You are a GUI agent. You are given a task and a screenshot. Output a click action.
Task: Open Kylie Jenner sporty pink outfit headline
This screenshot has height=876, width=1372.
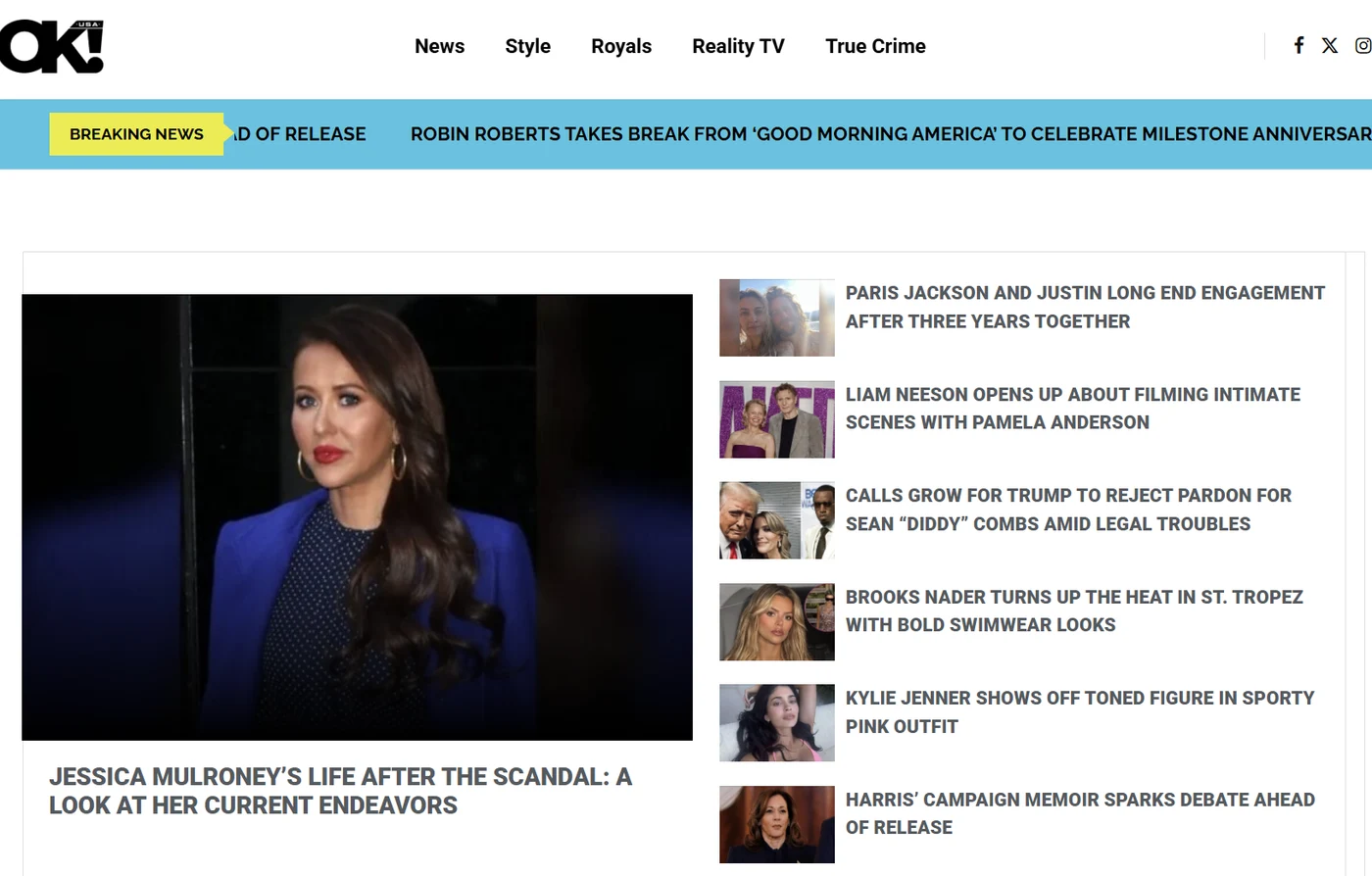(x=1080, y=712)
